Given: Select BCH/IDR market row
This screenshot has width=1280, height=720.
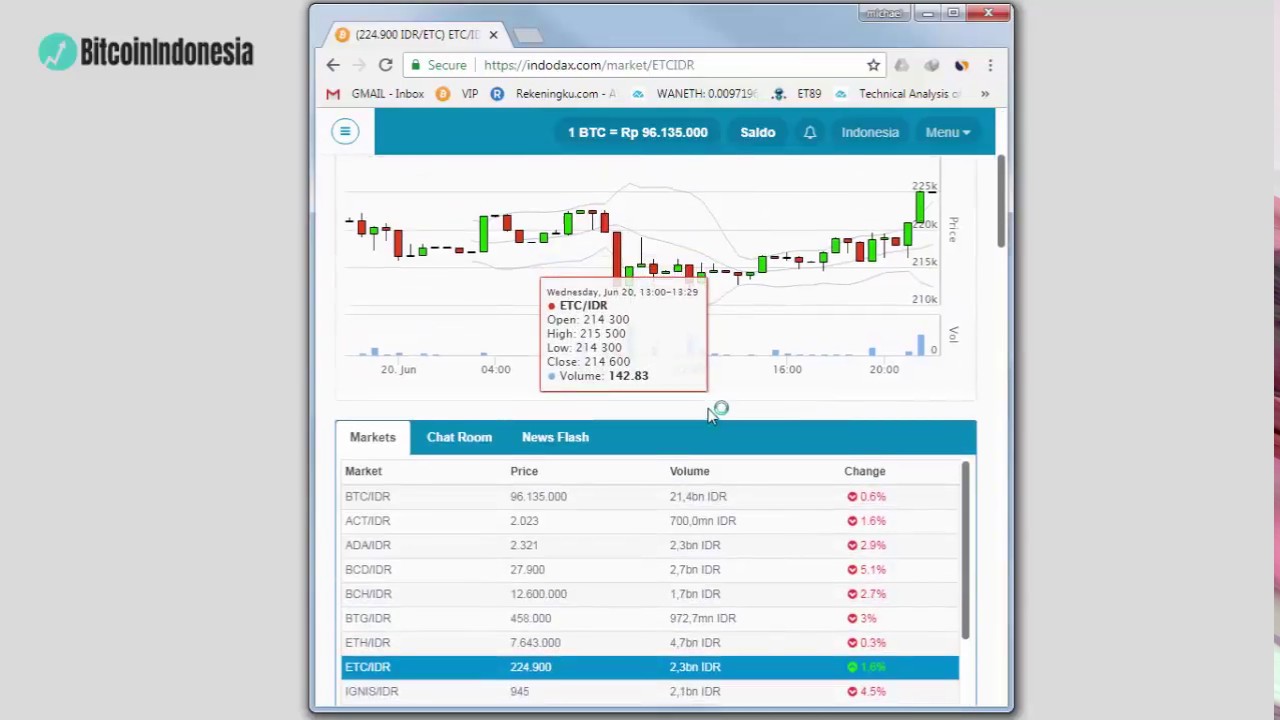Looking at the screenshot, I should 649,594.
